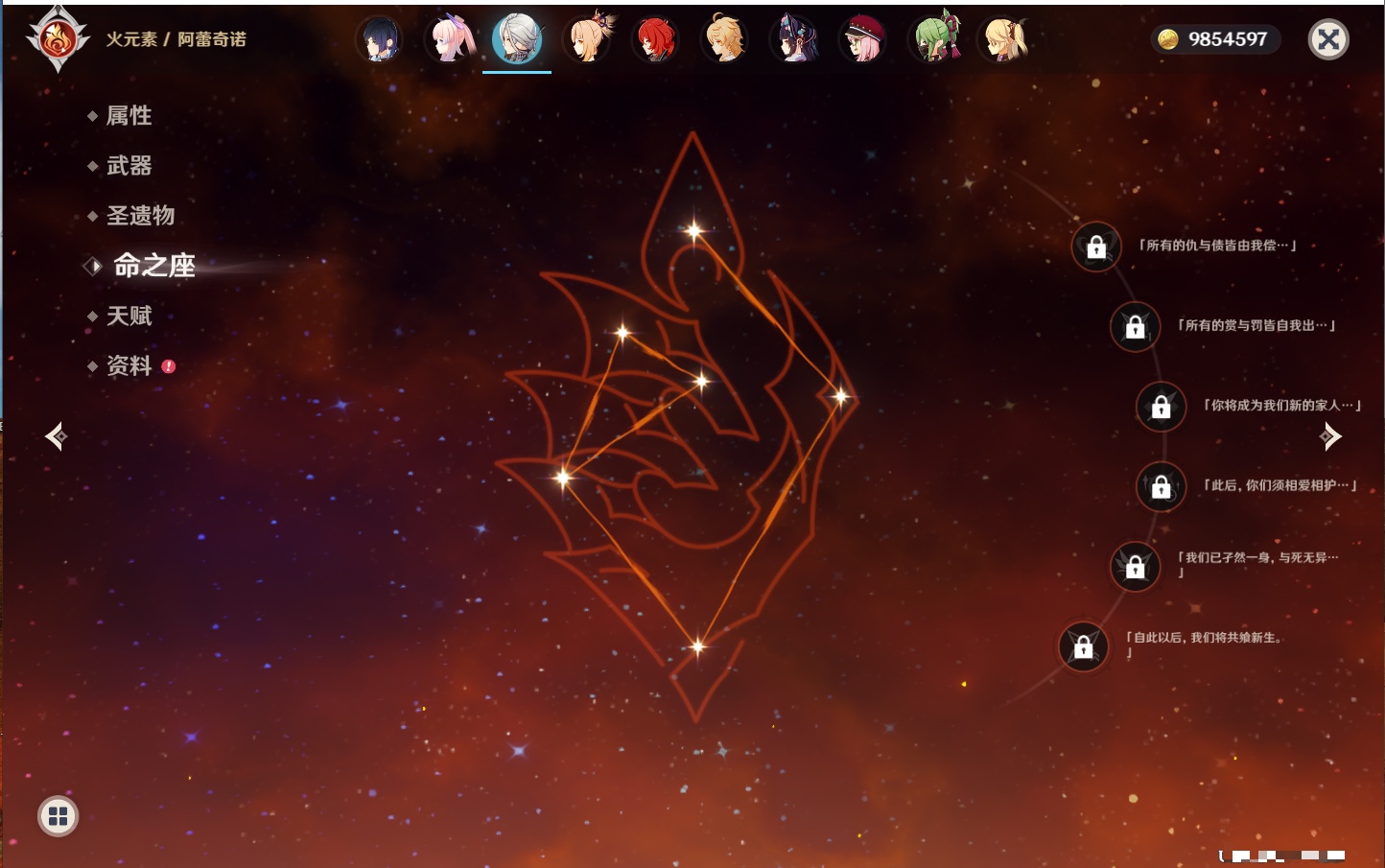Image resolution: width=1385 pixels, height=868 pixels.
Task: Click locked constellation icon 我们已孑然一身
Action: (x=1135, y=567)
